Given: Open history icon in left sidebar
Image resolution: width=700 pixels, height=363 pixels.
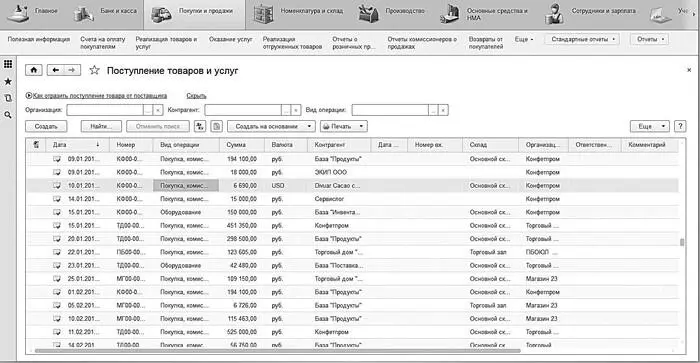Looking at the screenshot, I should [x=8, y=98].
